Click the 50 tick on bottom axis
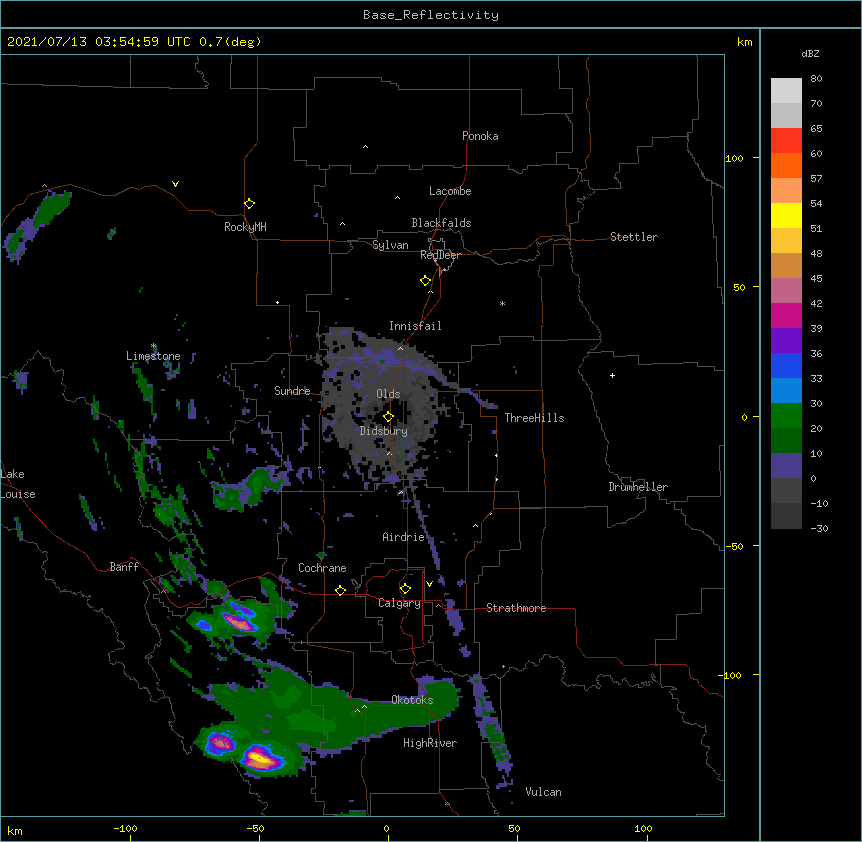This screenshot has height=842, width=862. point(514,828)
